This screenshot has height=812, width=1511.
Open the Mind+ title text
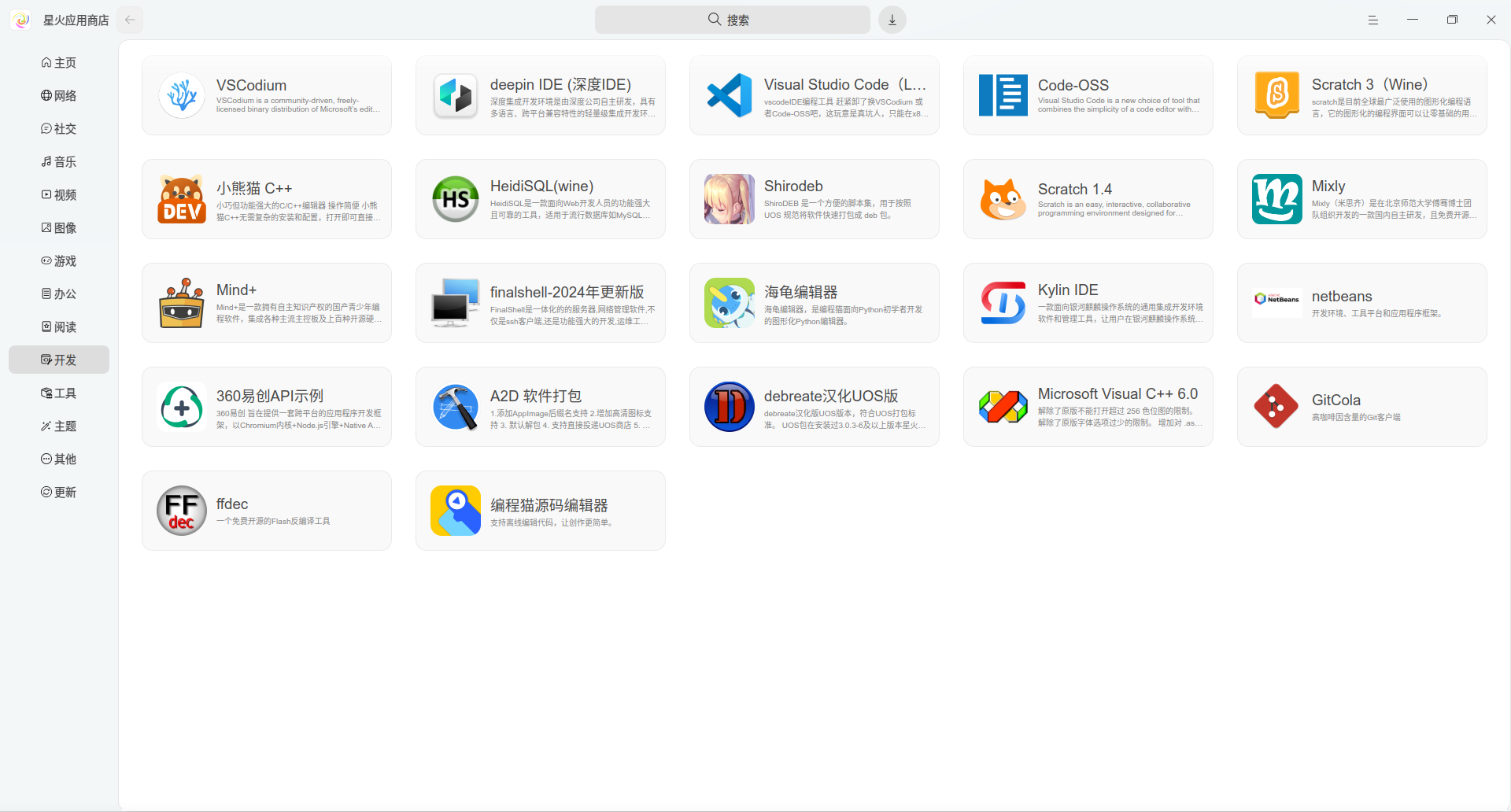coord(236,290)
